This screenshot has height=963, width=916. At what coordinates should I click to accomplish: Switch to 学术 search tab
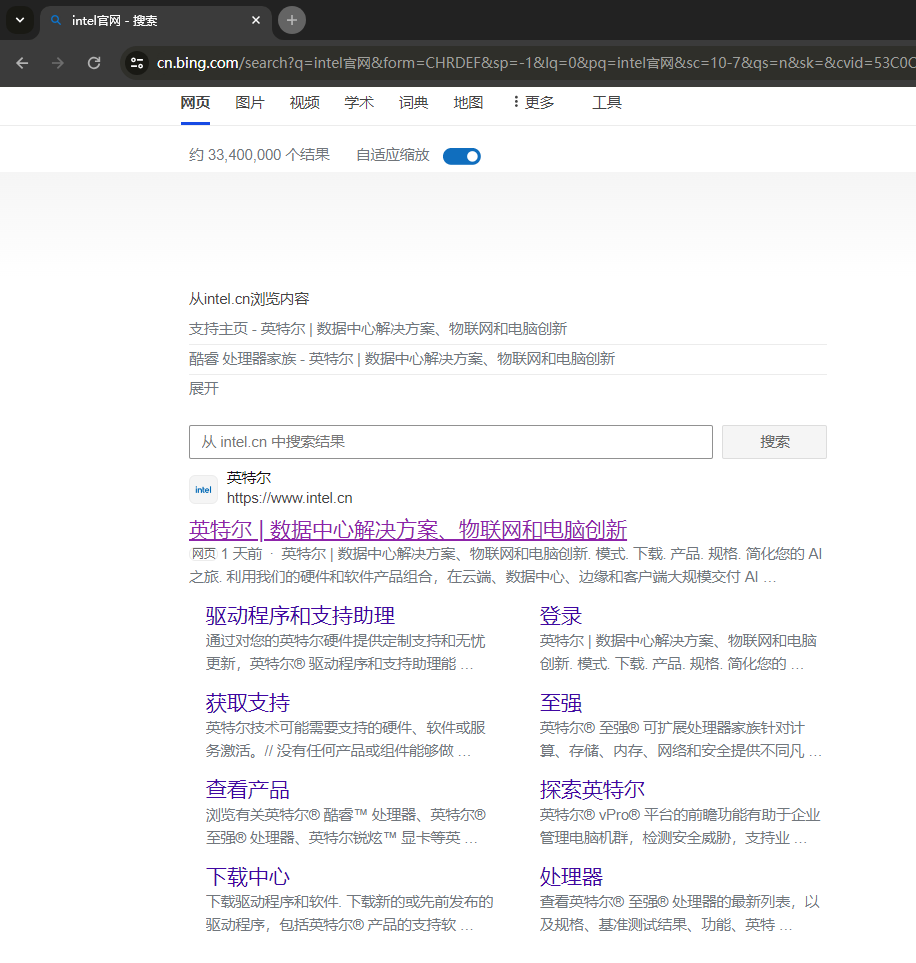tap(359, 103)
